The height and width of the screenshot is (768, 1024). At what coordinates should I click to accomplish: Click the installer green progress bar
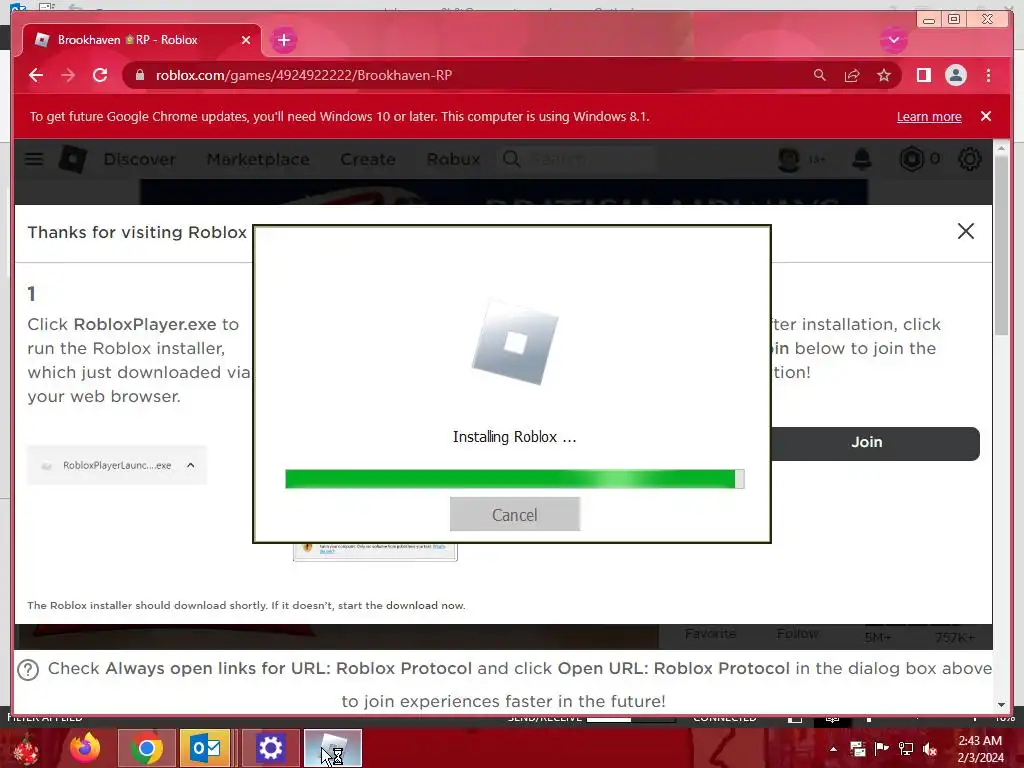point(515,479)
